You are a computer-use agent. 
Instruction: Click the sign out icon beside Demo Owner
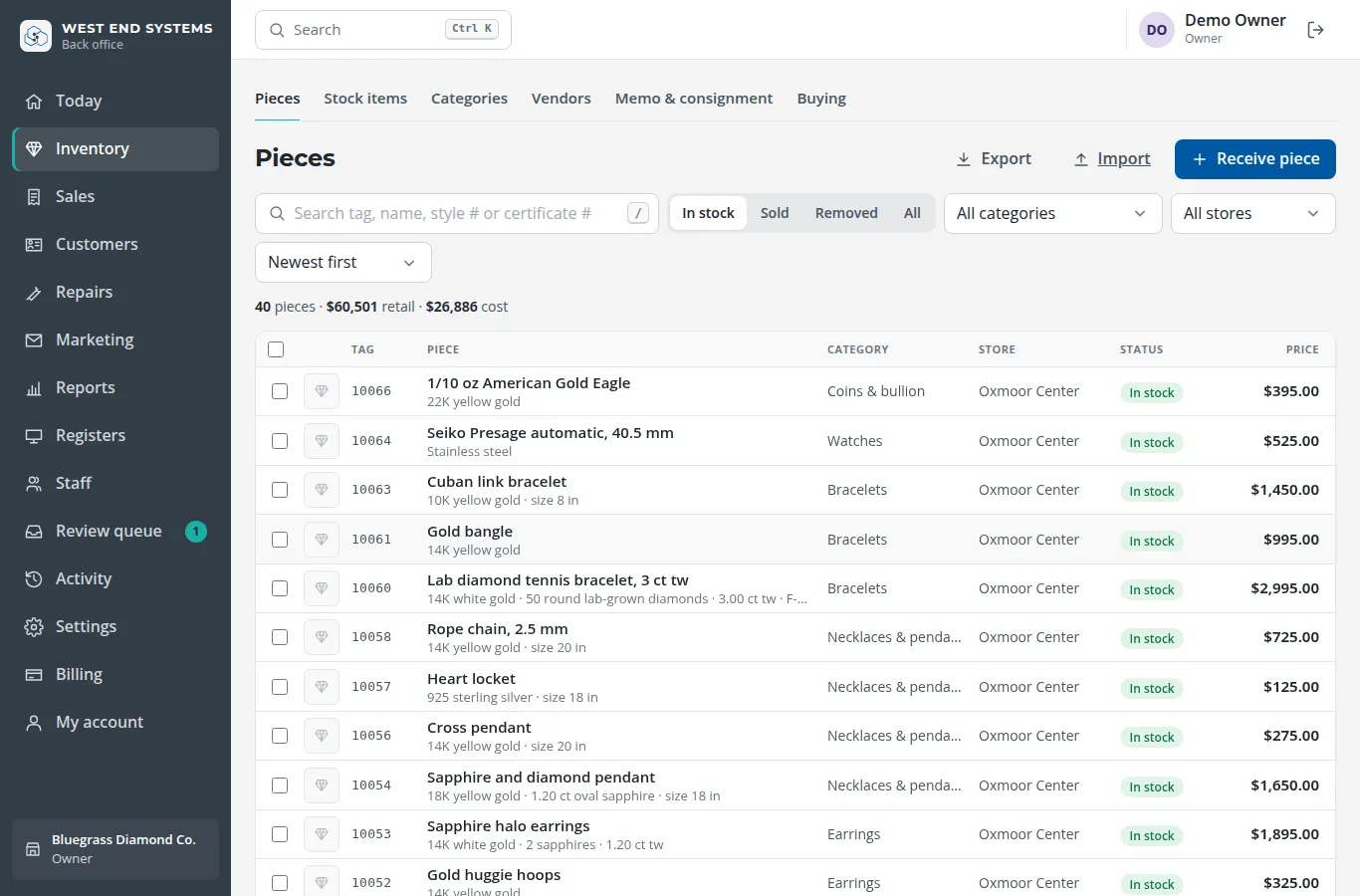1315,30
